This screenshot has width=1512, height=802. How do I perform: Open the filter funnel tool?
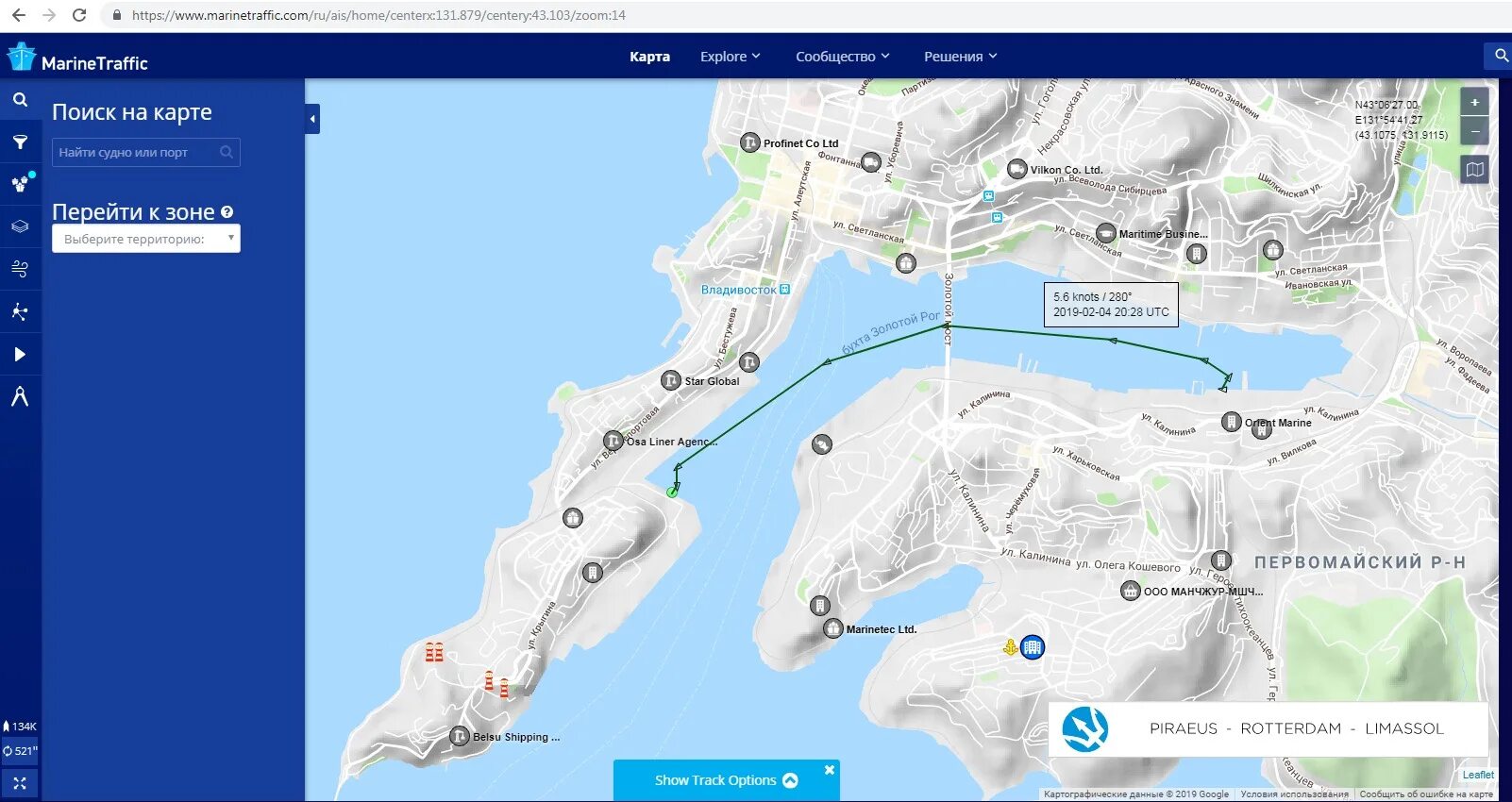[x=20, y=142]
